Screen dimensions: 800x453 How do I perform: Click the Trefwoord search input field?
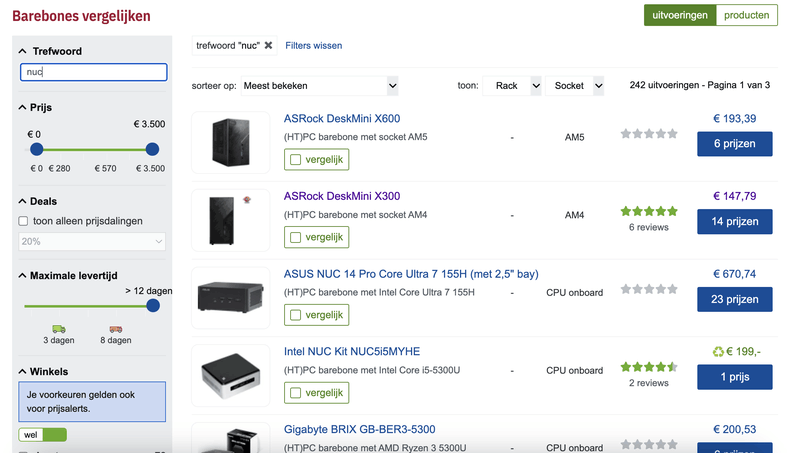(x=93, y=72)
